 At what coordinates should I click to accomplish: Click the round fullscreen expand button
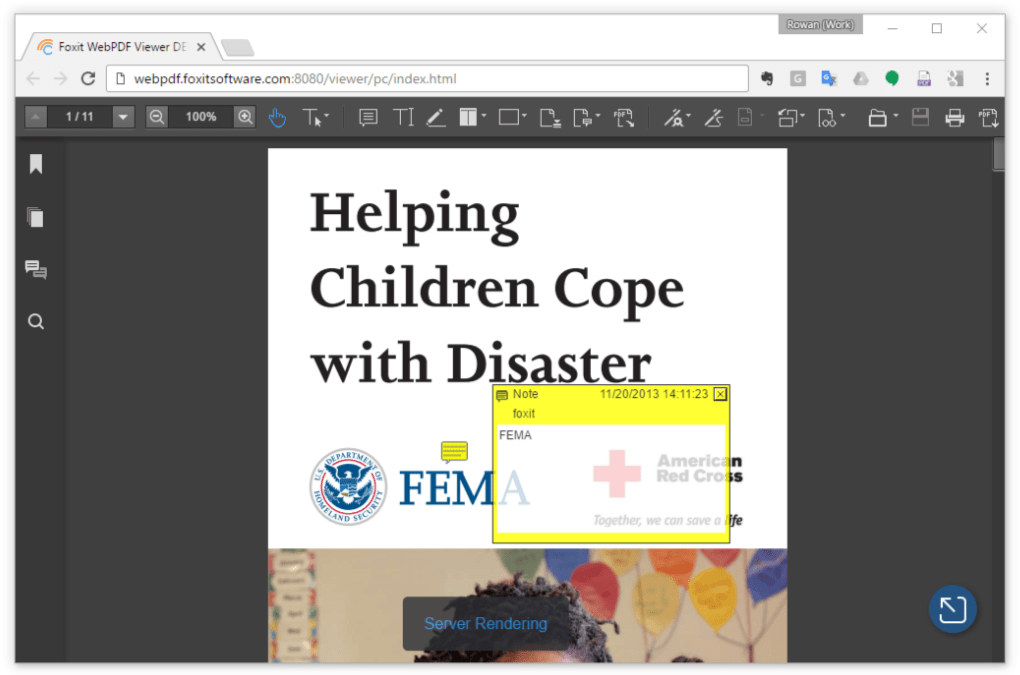point(952,609)
